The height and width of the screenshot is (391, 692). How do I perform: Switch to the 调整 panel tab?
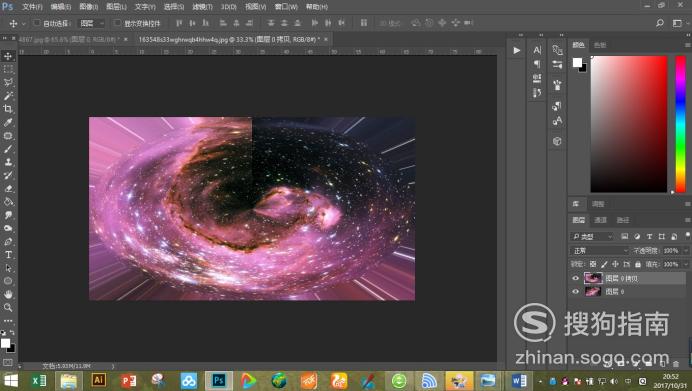598,204
